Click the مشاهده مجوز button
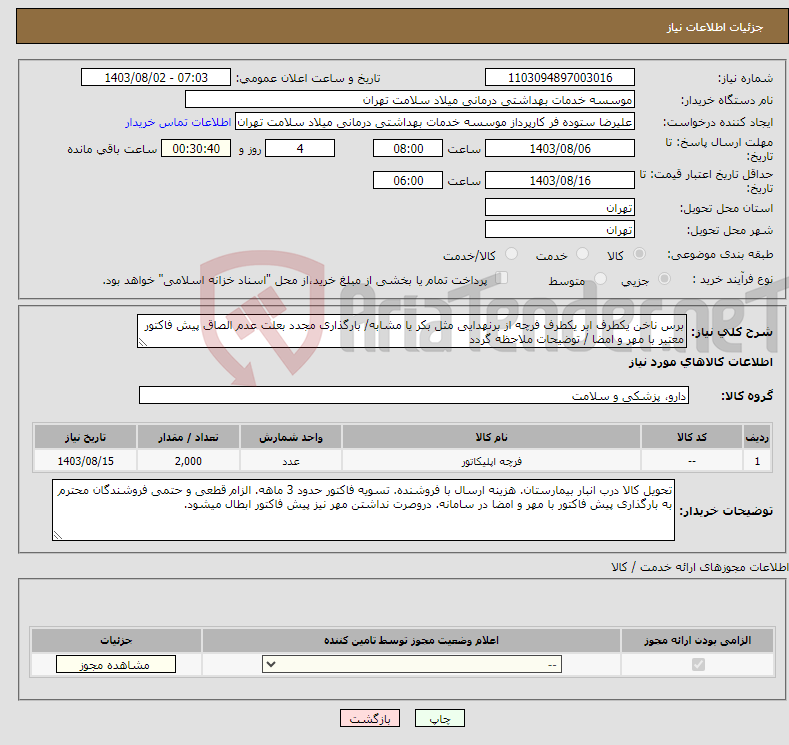The height and width of the screenshot is (745, 789). point(116,665)
